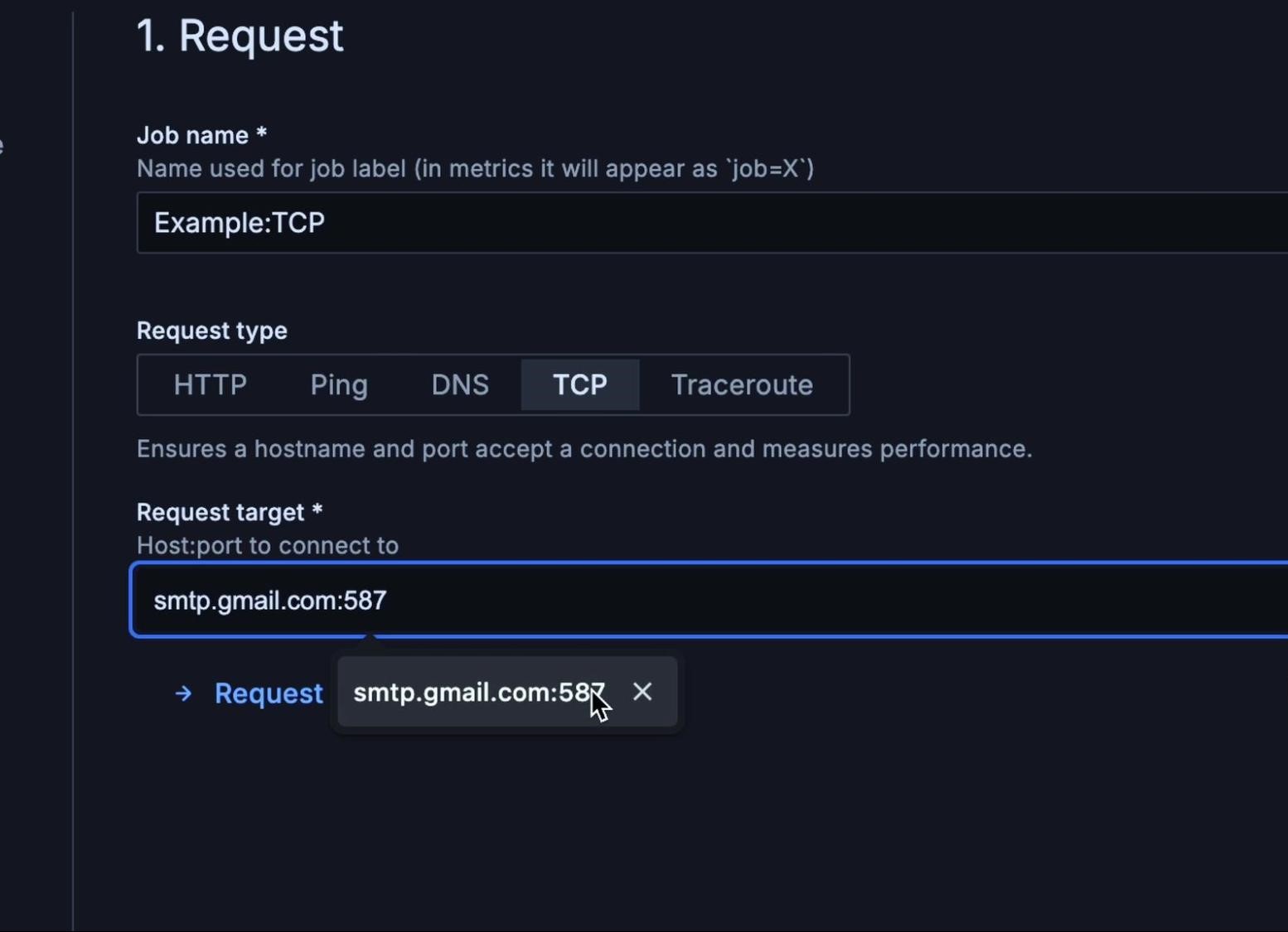Open the blue Request link
Screen dimensions: 1288x932
click(269, 693)
